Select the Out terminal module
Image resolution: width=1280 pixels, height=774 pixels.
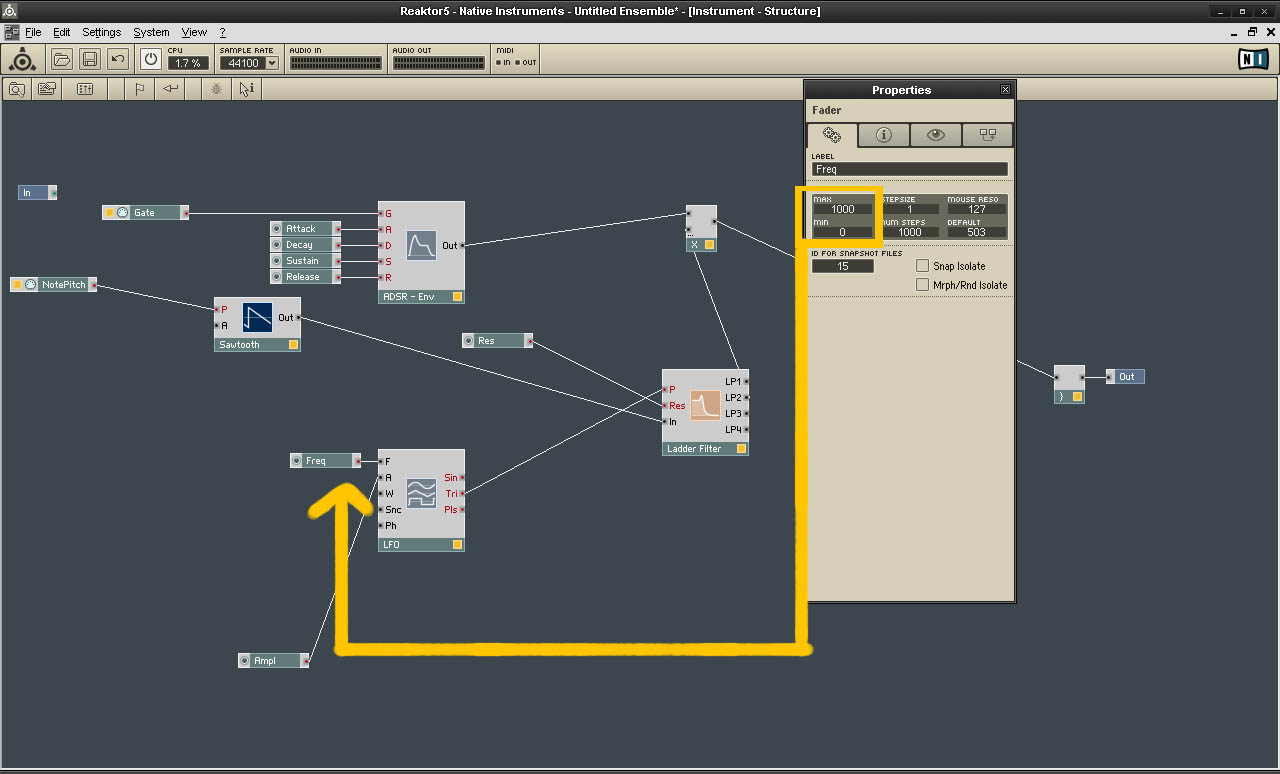point(1125,377)
